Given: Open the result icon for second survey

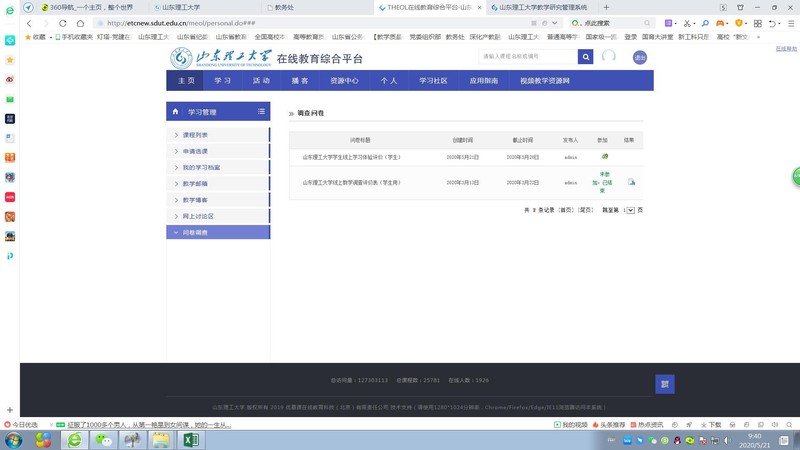Looking at the screenshot, I should pos(631,183).
